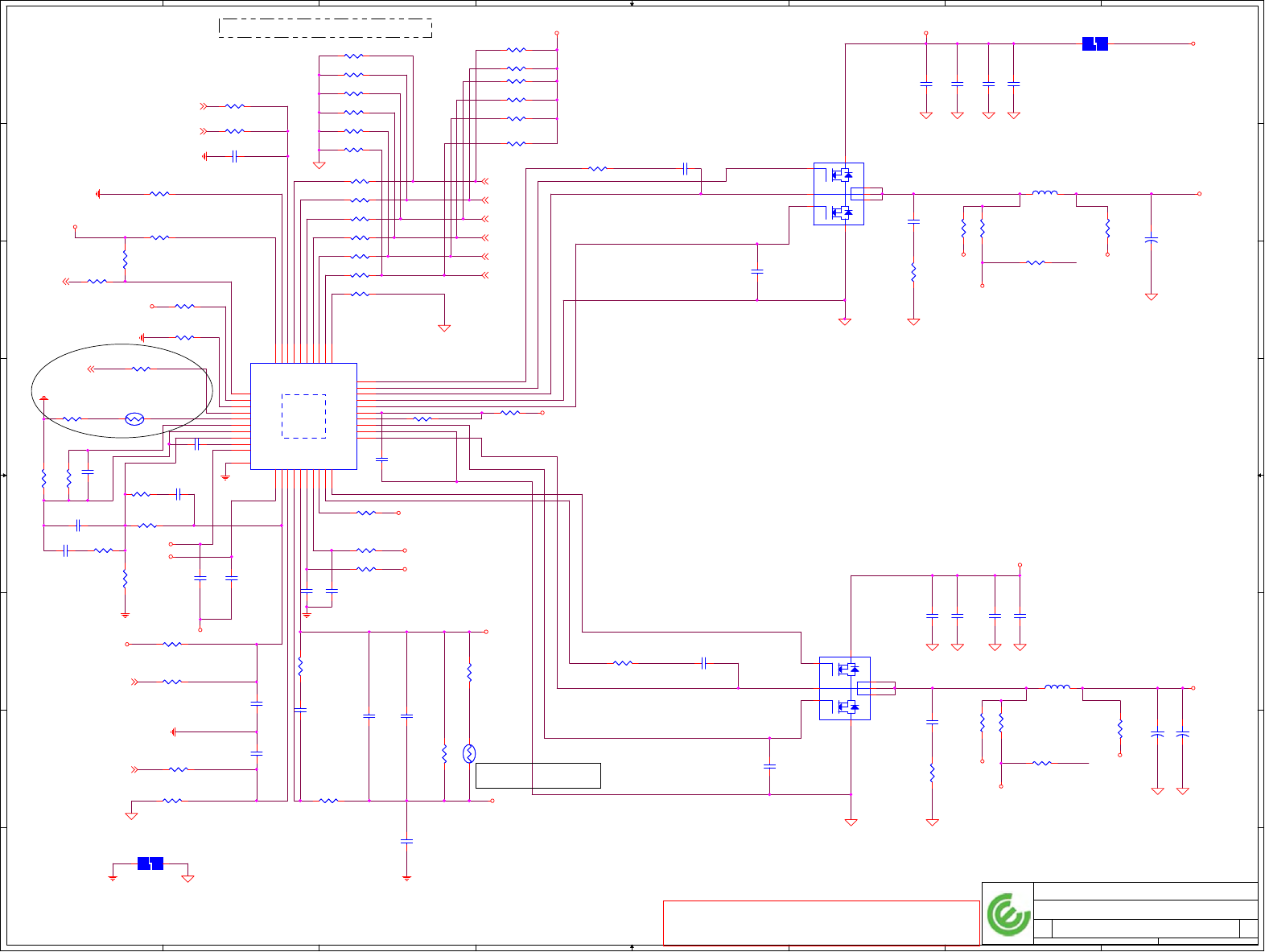This screenshot has height=952, width=1265.
Task: Click the green circular company logo
Action: click(1009, 914)
